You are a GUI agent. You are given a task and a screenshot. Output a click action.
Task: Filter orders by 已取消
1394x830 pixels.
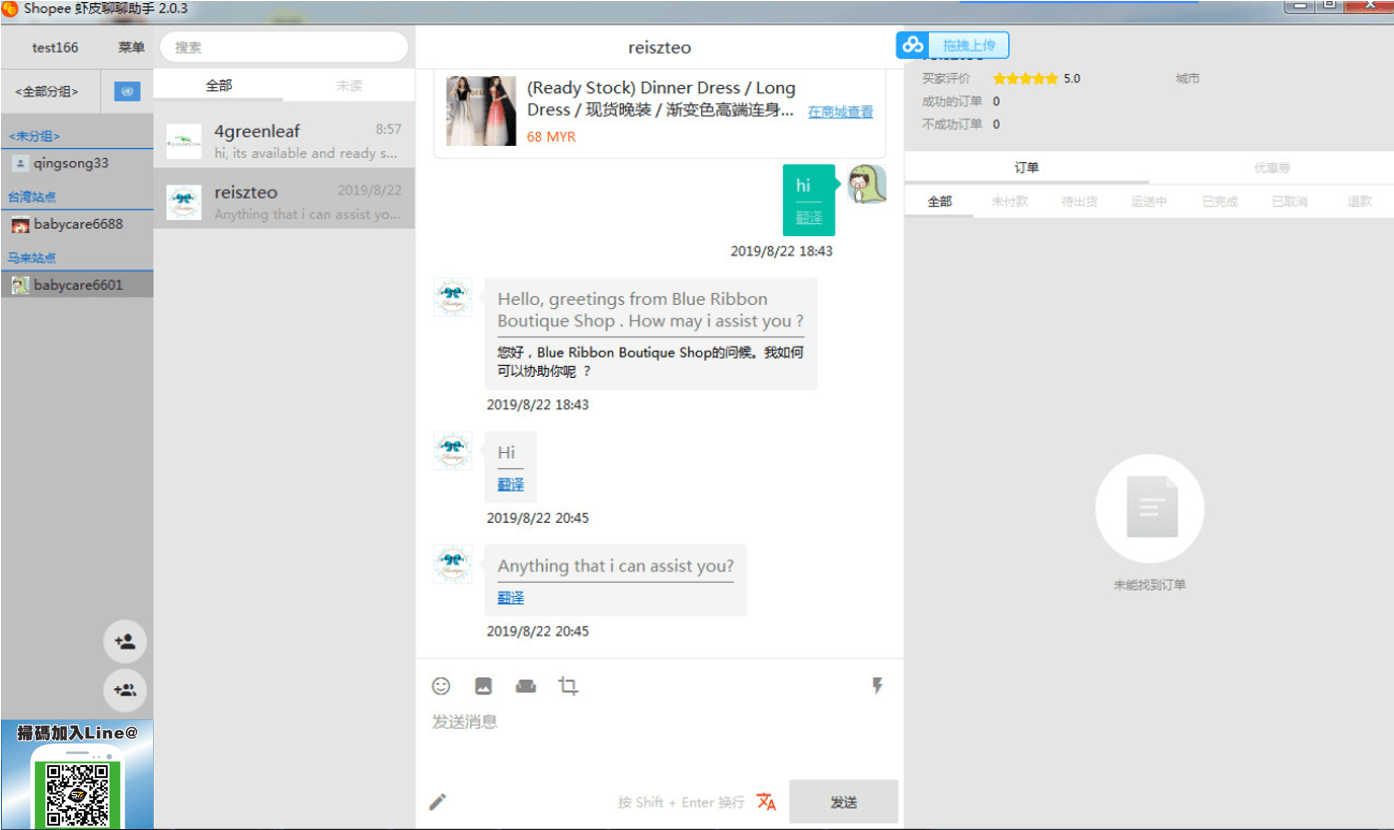click(x=1290, y=201)
